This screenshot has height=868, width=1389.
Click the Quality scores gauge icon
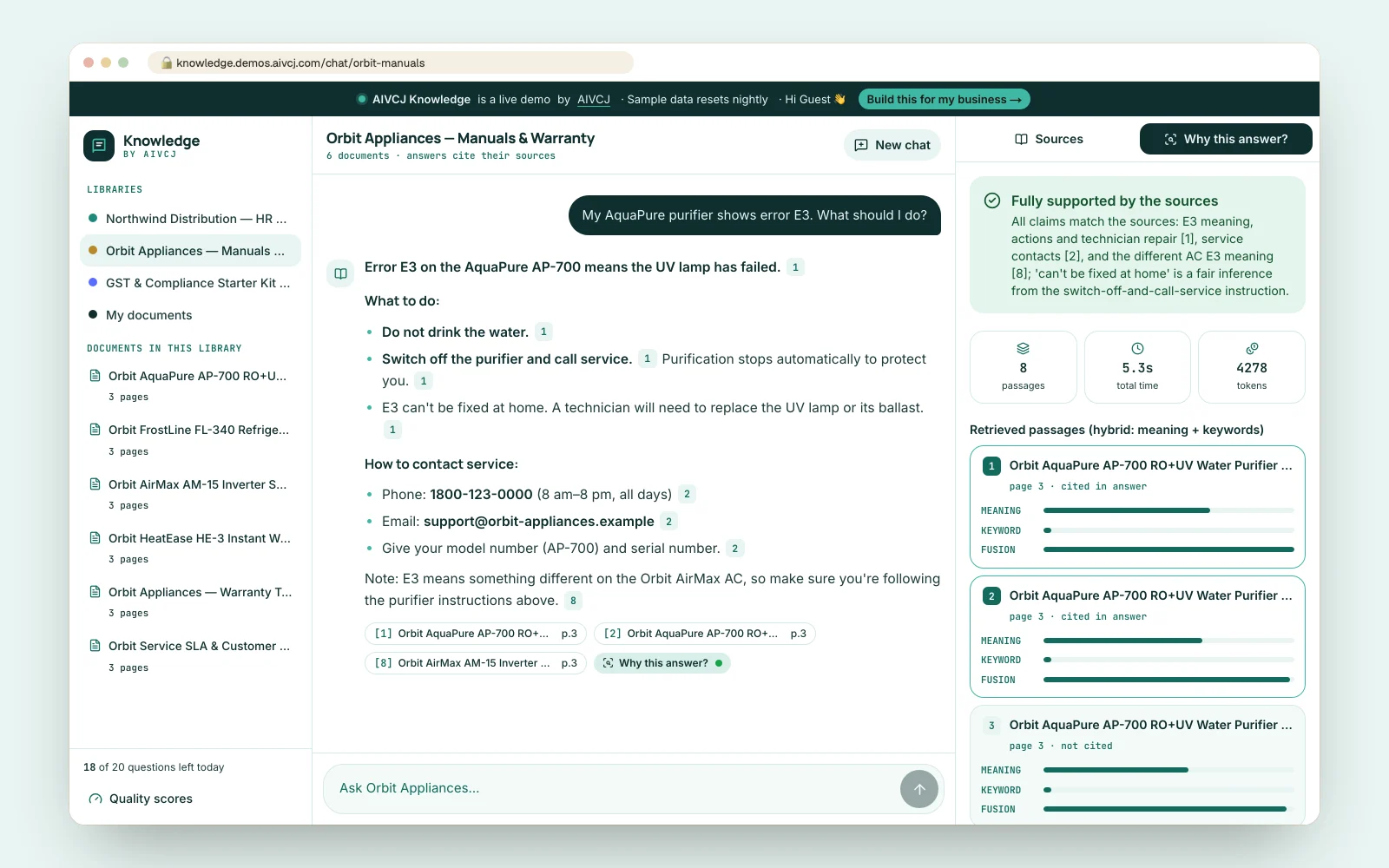pos(95,799)
